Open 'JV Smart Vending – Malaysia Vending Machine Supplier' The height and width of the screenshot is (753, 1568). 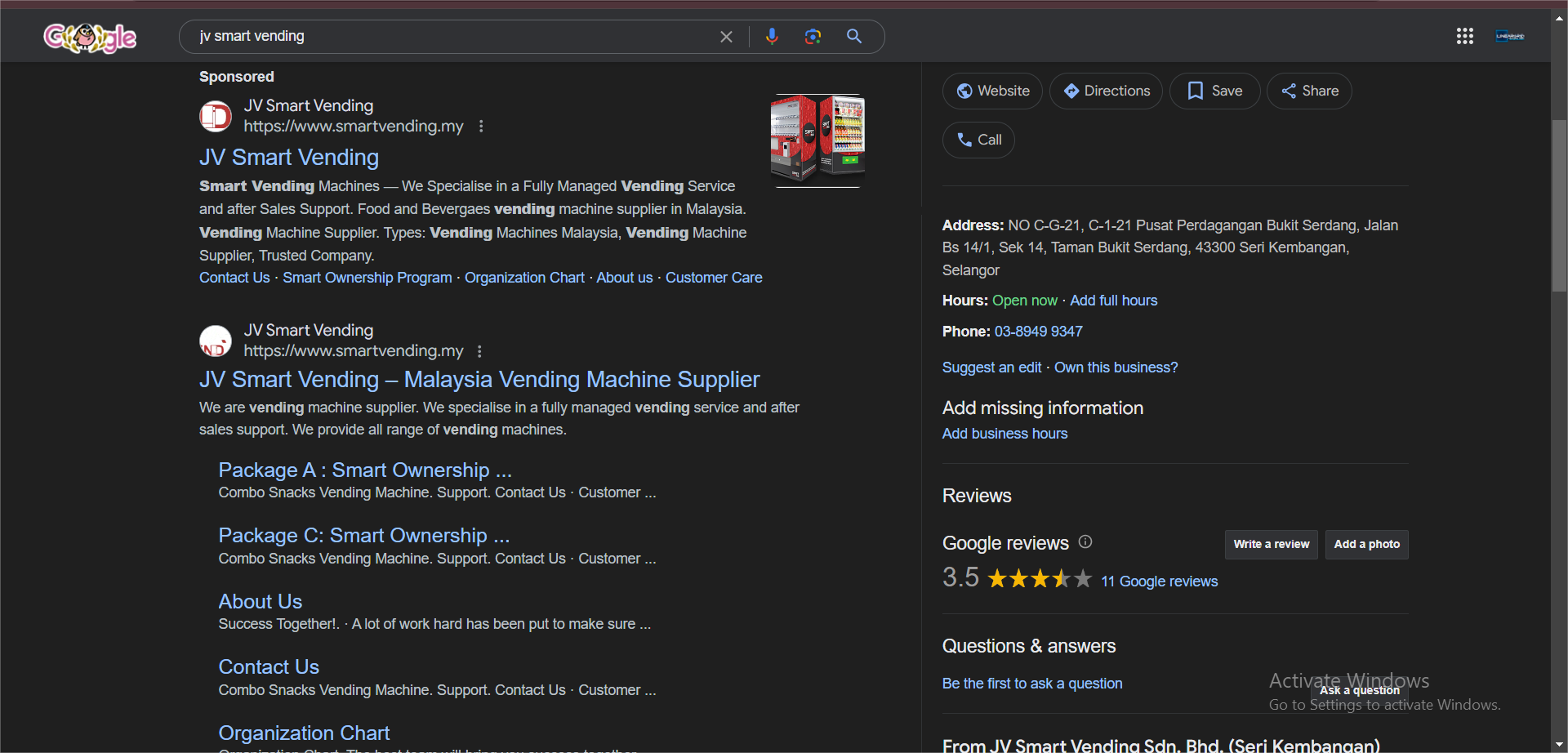click(479, 380)
